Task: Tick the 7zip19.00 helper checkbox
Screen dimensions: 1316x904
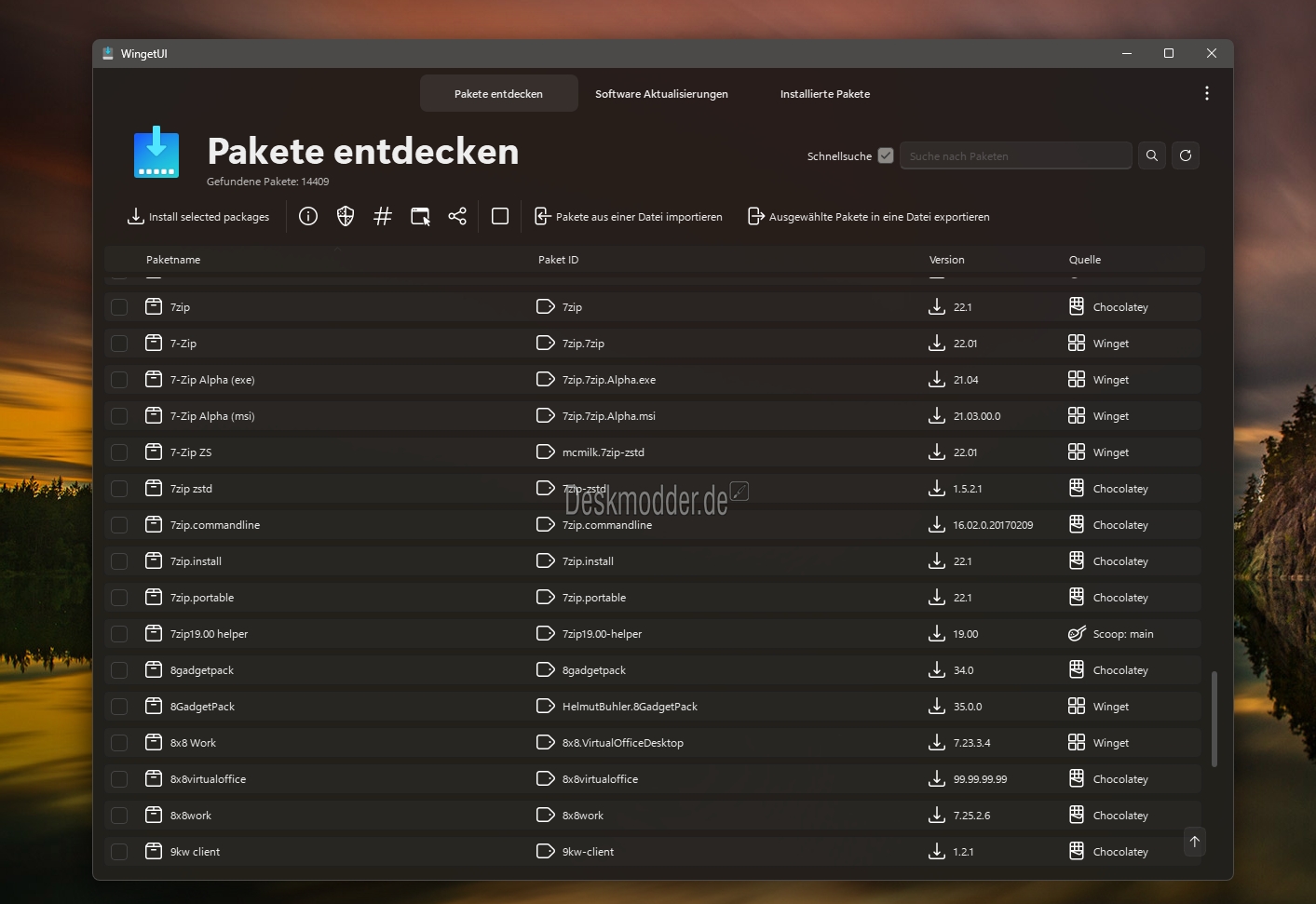Action: coord(119,634)
